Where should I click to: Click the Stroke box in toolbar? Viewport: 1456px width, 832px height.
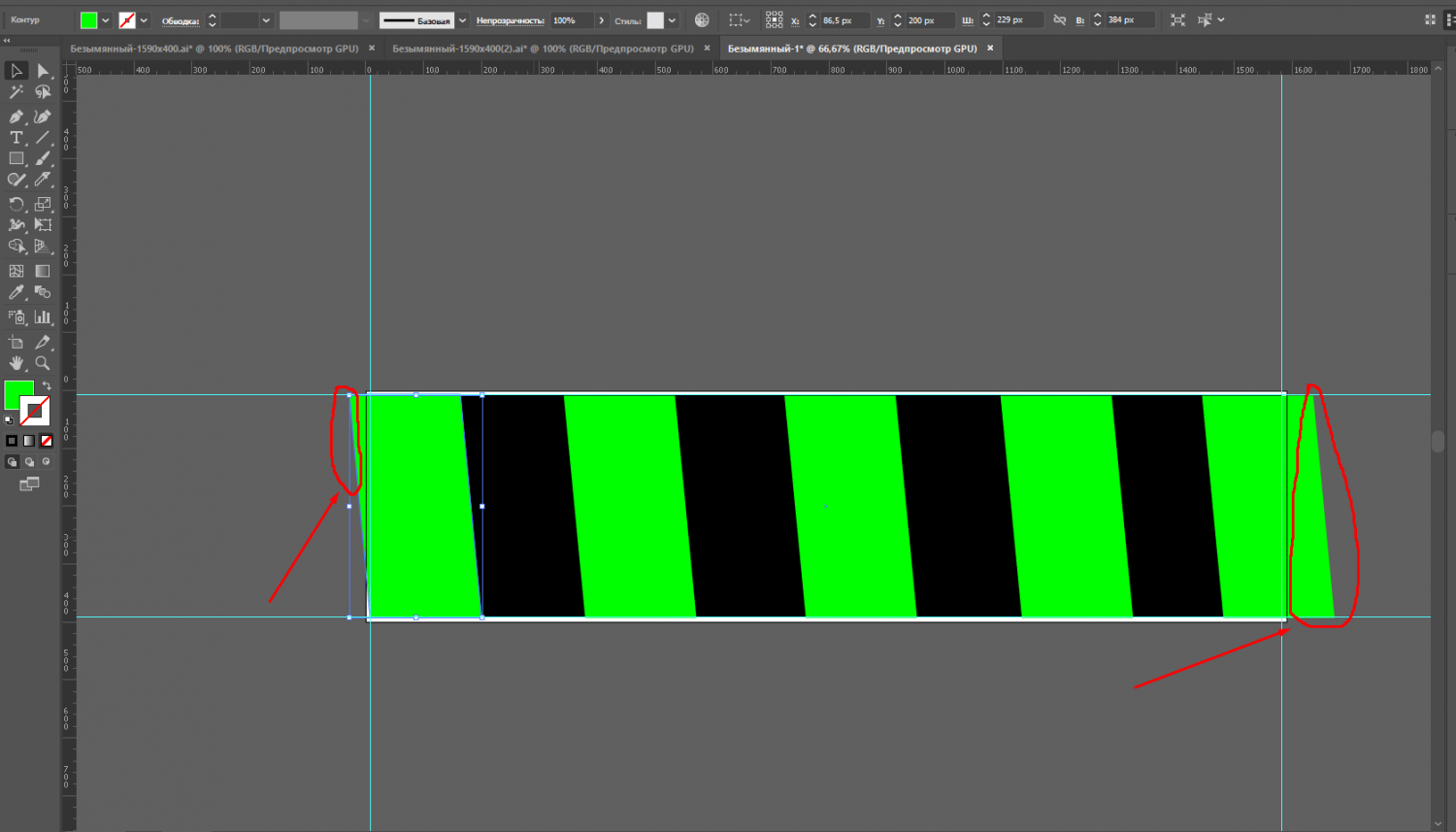click(x=36, y=412)
